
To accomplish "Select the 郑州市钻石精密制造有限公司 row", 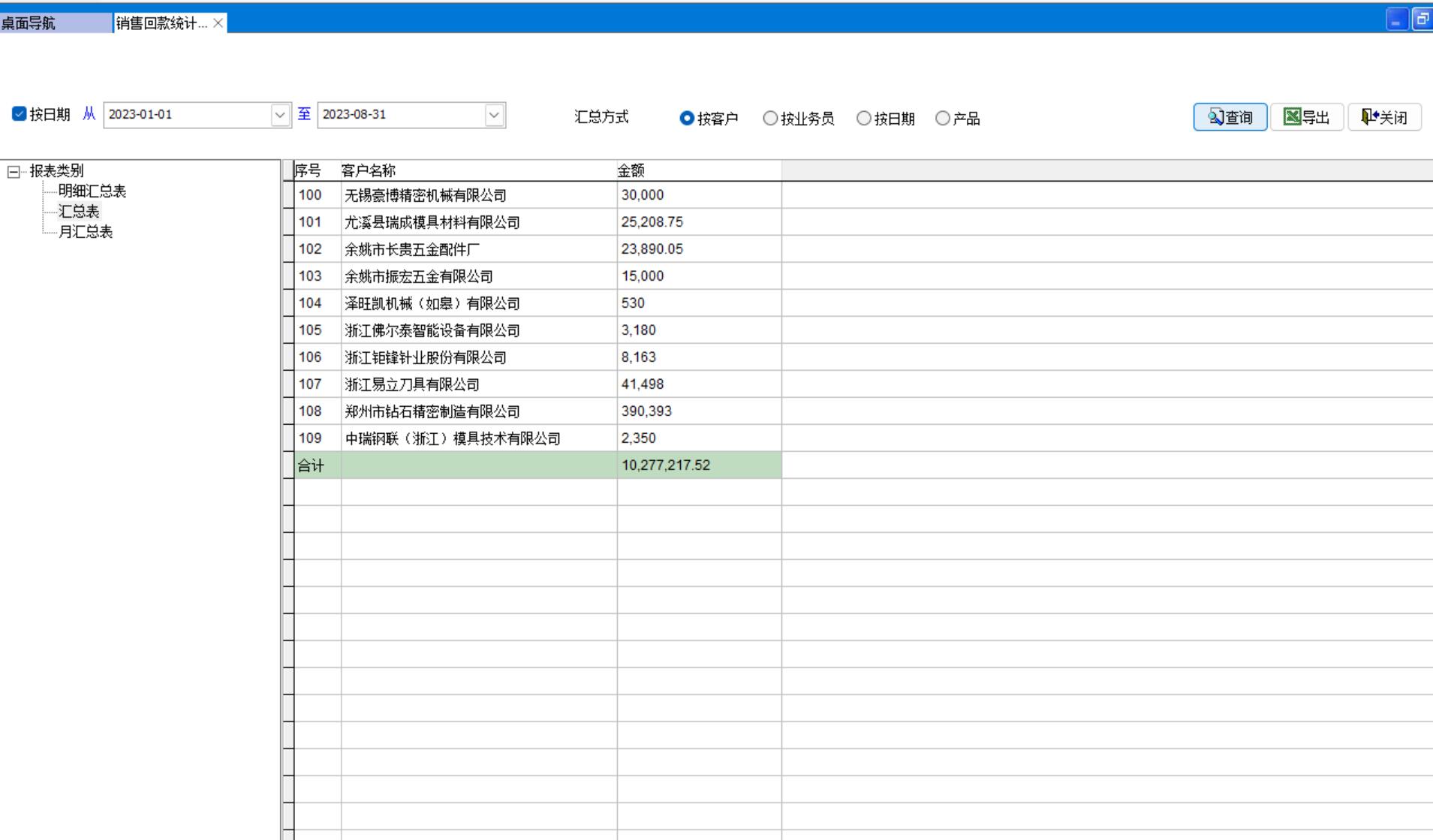I will (x=432, y=411).
